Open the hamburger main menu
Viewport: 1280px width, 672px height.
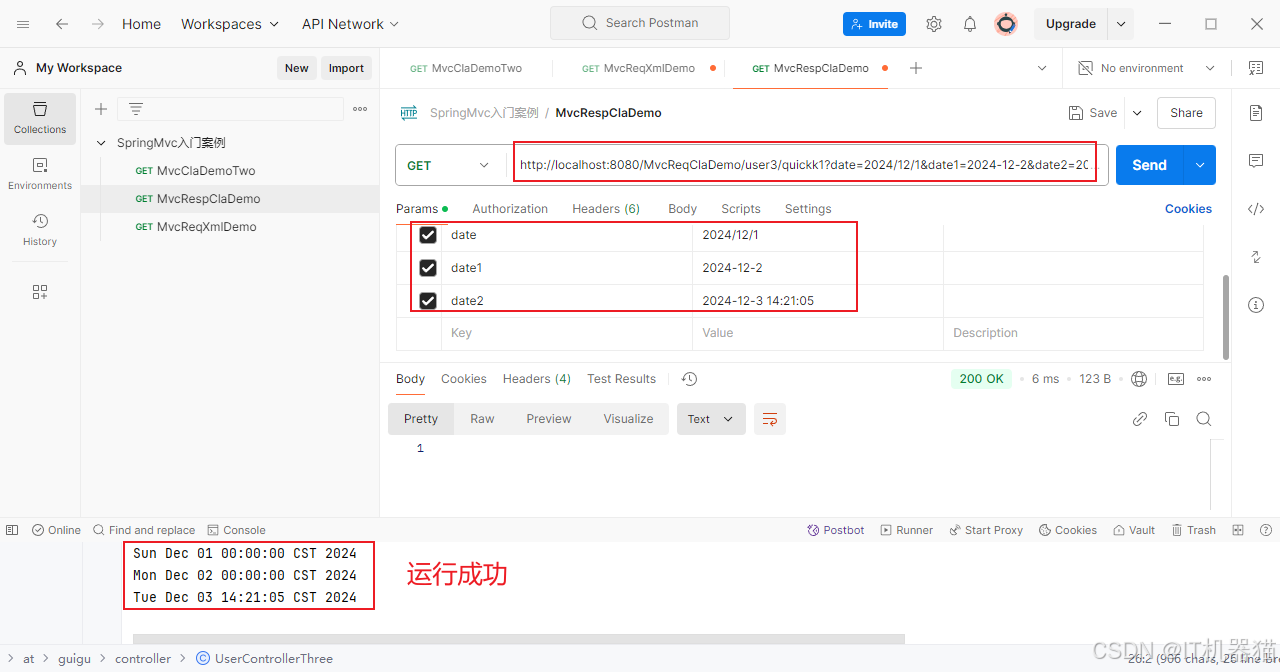click(x=23, y=24)
